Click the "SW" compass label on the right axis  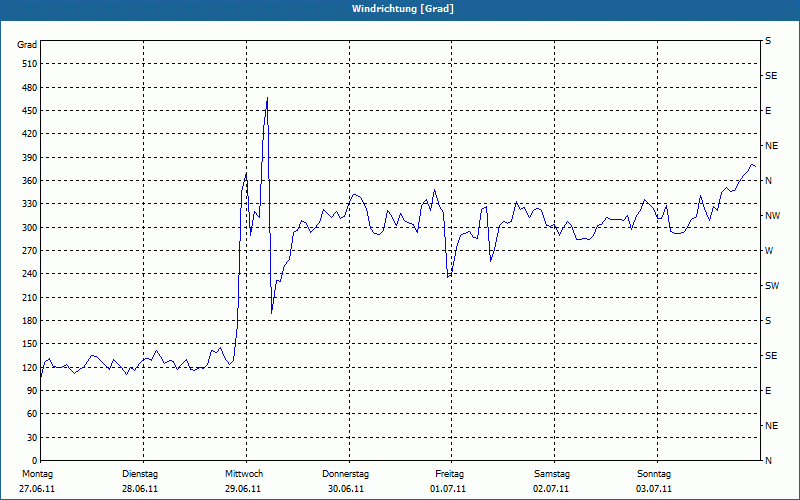pos(772,286)
